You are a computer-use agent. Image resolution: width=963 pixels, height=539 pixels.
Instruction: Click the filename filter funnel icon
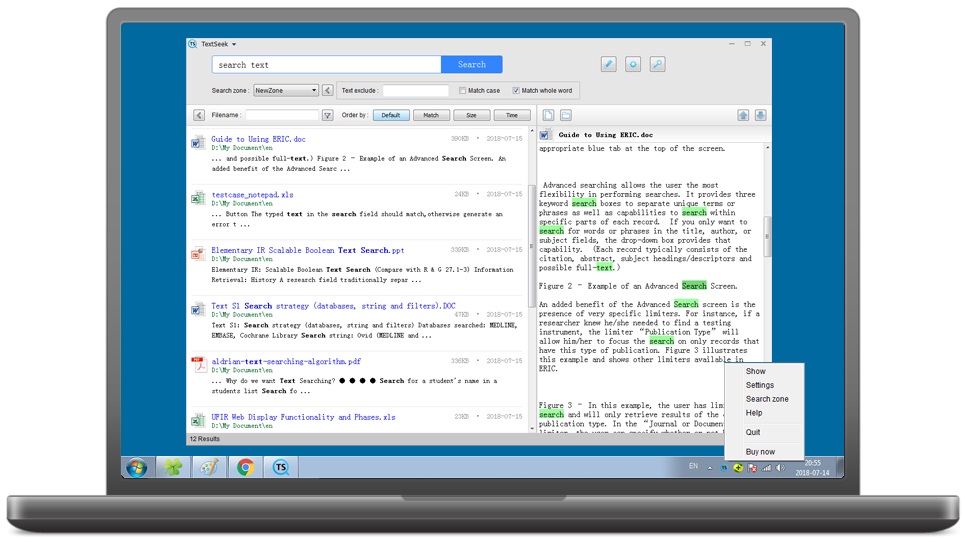pos(327,116)
